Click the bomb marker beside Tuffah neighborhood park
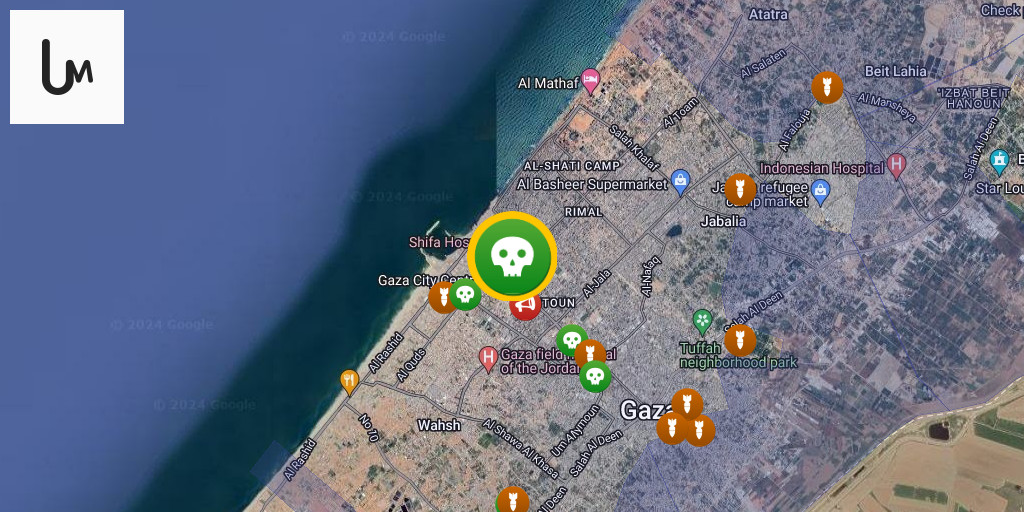Screen dimensions: 1024x512 pyautogui.click(x=740, y=340)
